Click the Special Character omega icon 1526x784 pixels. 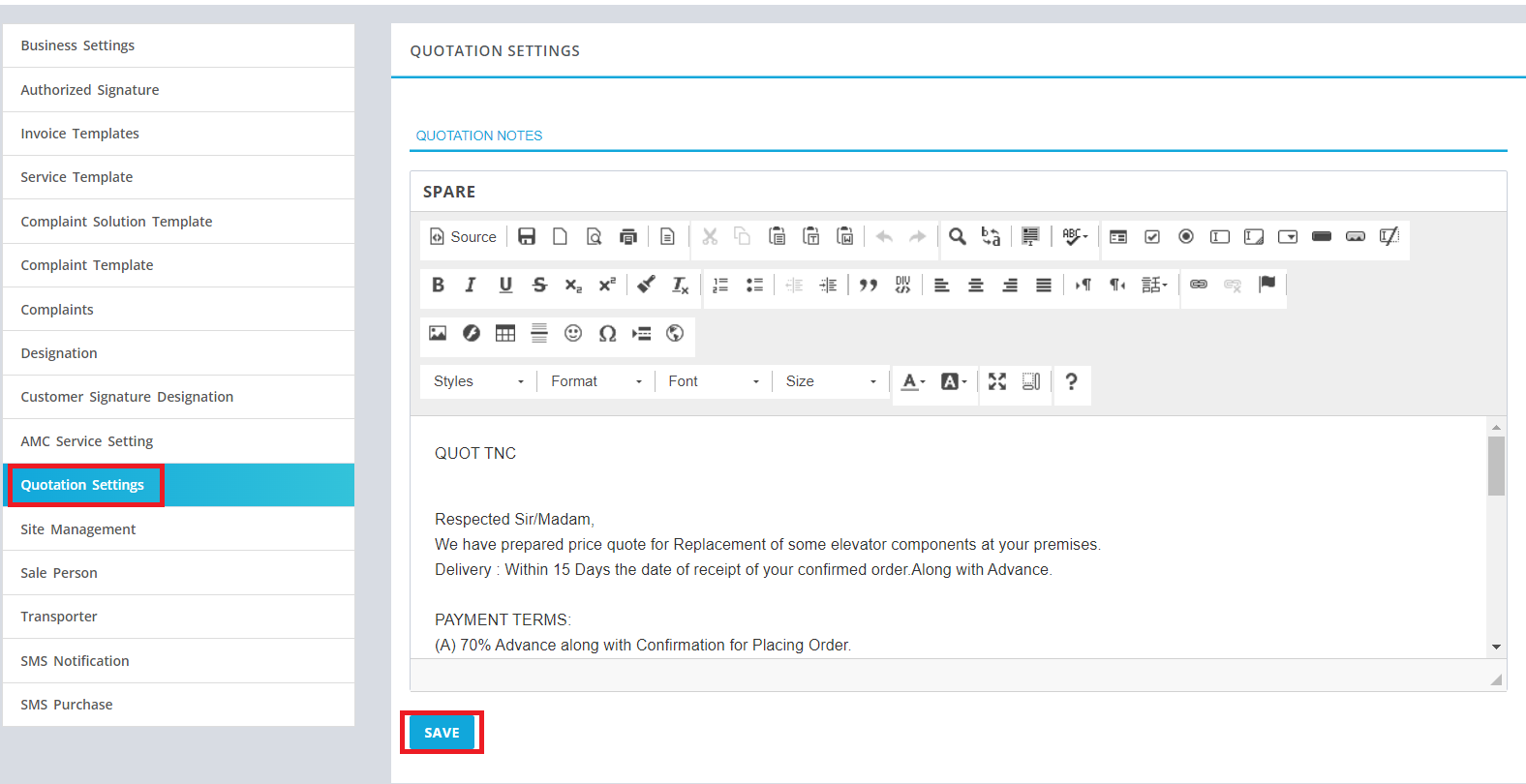(x=607, y=333)
